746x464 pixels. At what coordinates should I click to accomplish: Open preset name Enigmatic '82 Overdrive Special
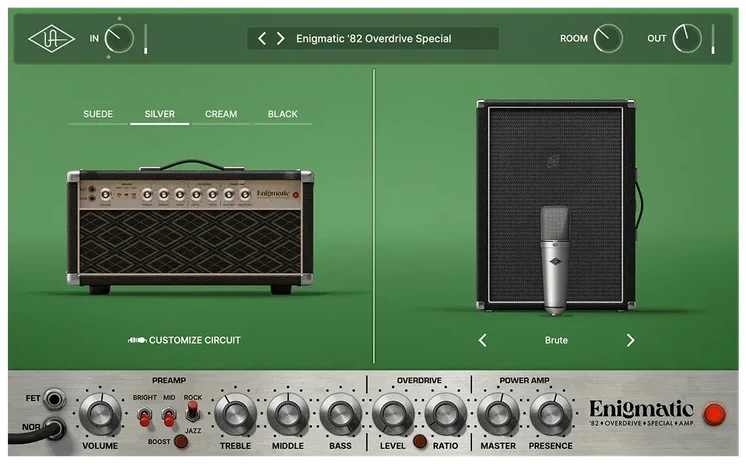coord(373,39)
